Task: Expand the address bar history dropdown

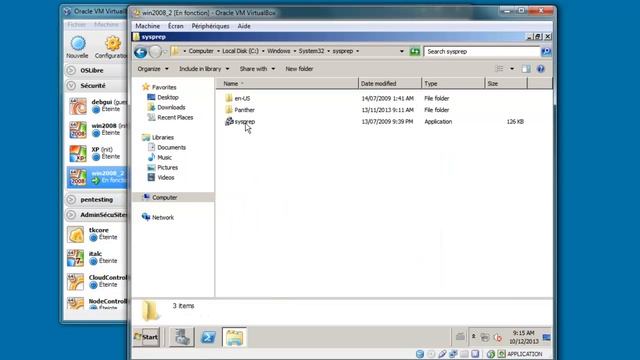Action: [x=402, y=51]
